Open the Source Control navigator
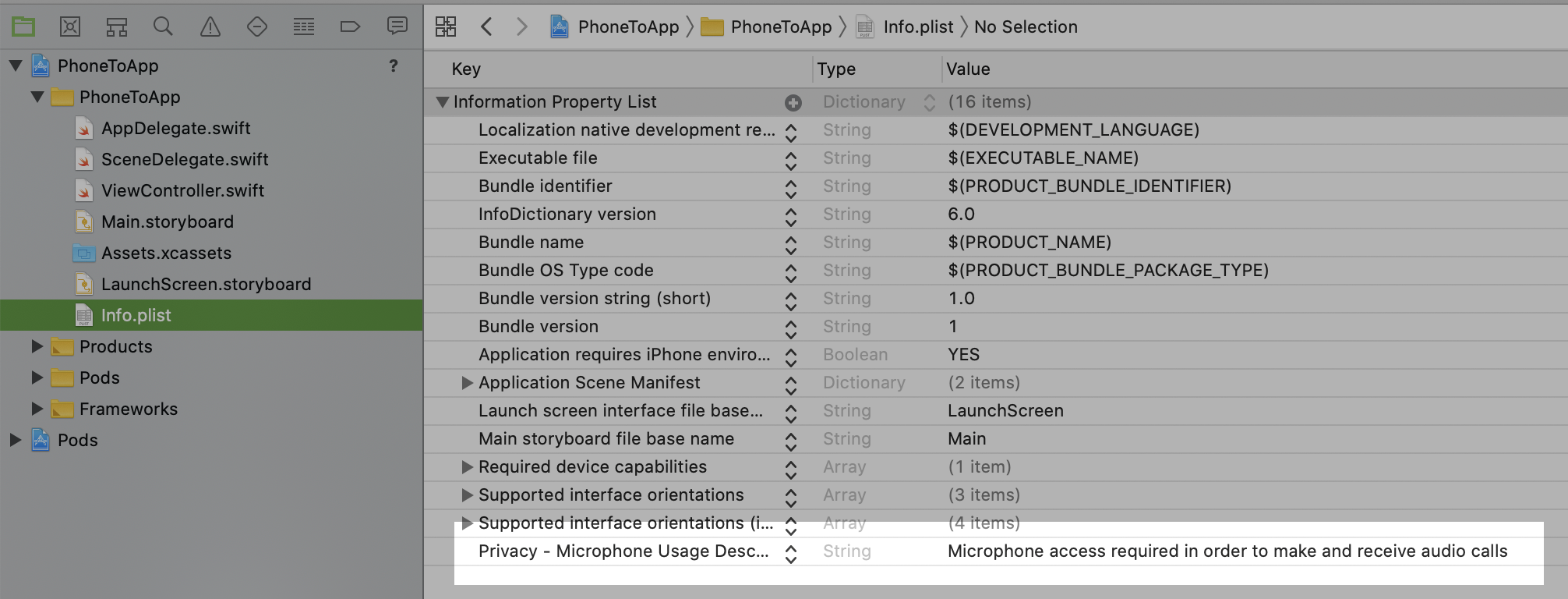This screenshot has width=1568, height=599. 70,27
